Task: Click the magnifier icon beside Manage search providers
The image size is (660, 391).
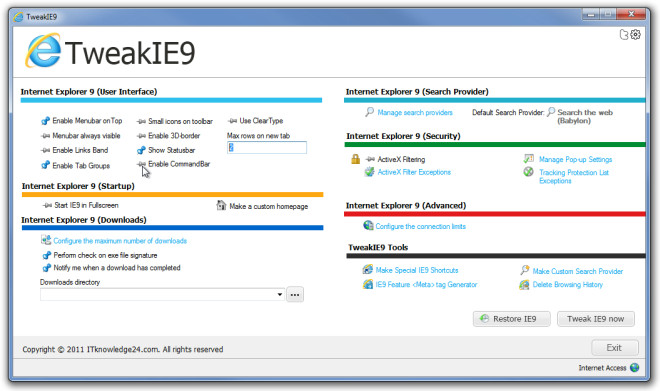Action: [x=369, y=112]
